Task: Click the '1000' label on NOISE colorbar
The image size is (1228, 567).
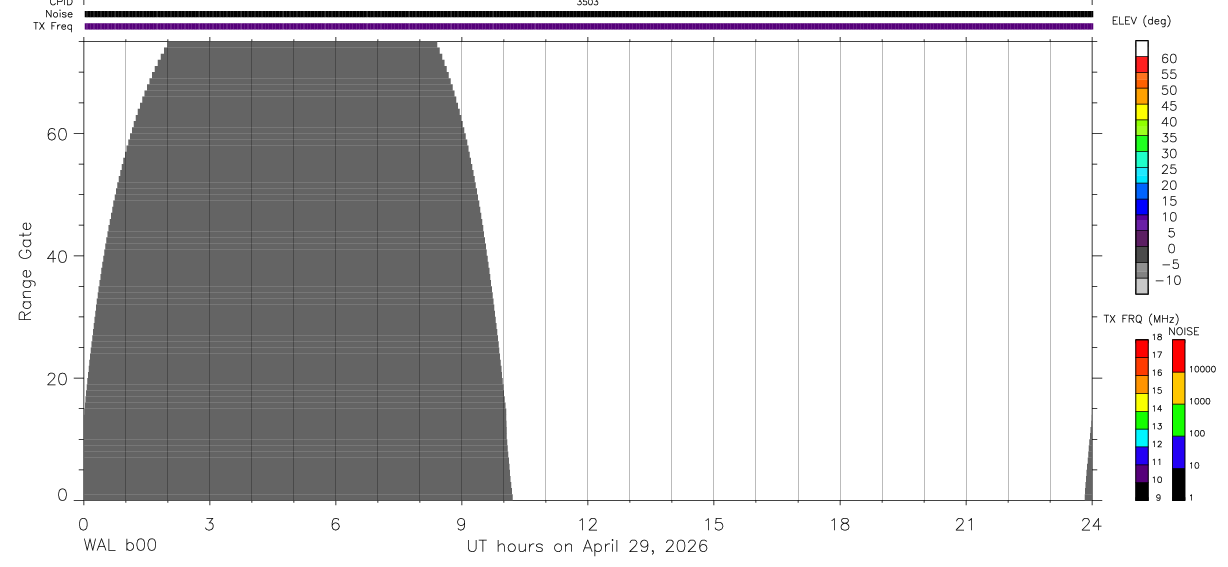Action: coord(1200,401)
